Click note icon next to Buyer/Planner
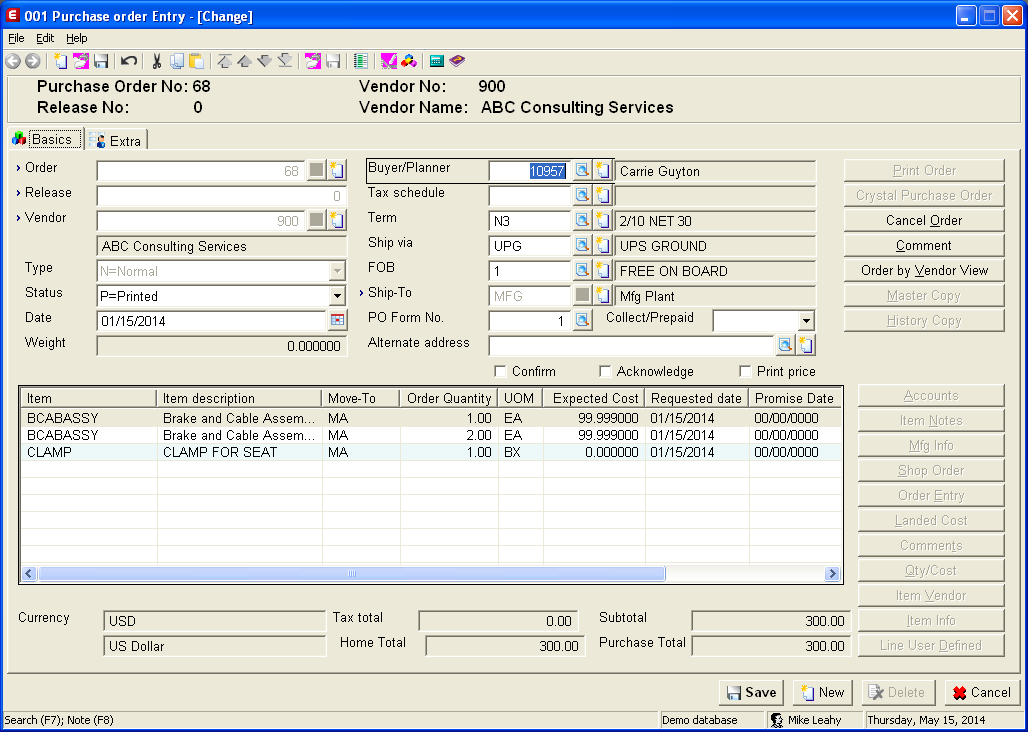 pos(603,170)
